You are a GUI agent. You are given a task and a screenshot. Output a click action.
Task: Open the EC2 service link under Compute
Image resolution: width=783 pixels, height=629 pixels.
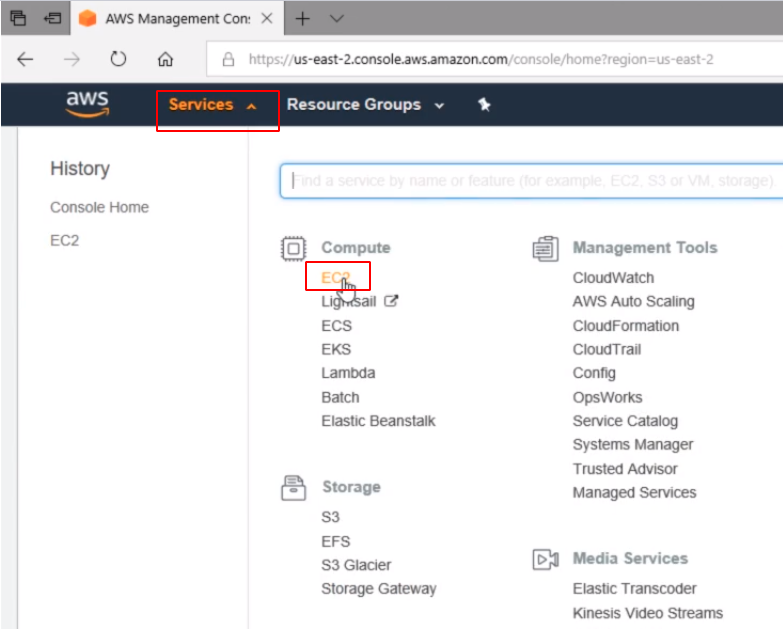(x=335, y=278)
